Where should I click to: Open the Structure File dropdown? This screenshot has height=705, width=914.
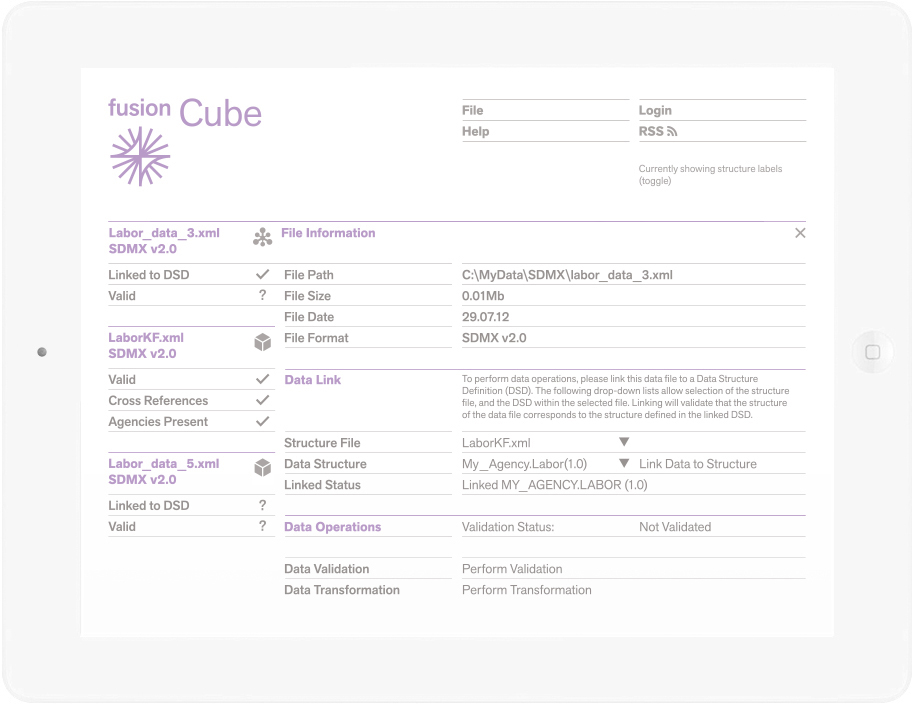pos(623,442)
